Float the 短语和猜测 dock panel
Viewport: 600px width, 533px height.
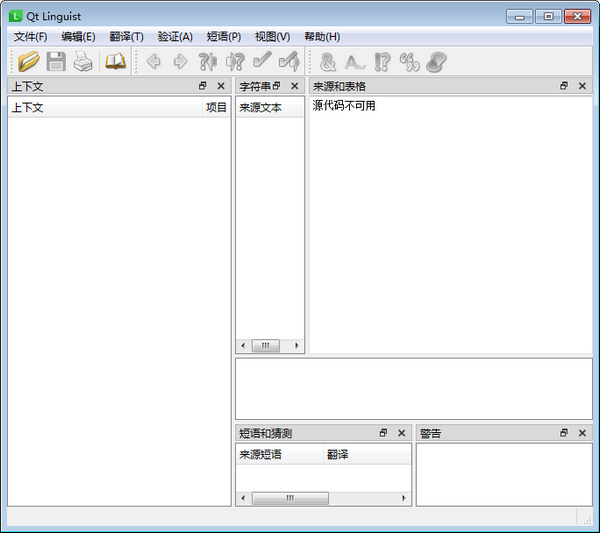[383, 433]
